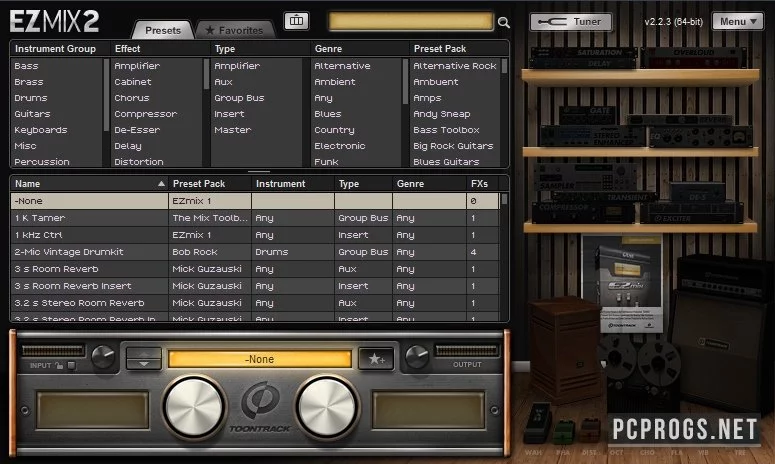This screenshot has height=464, width=775.
Task: Click the output level knob
Action: [x=417, y=357]
